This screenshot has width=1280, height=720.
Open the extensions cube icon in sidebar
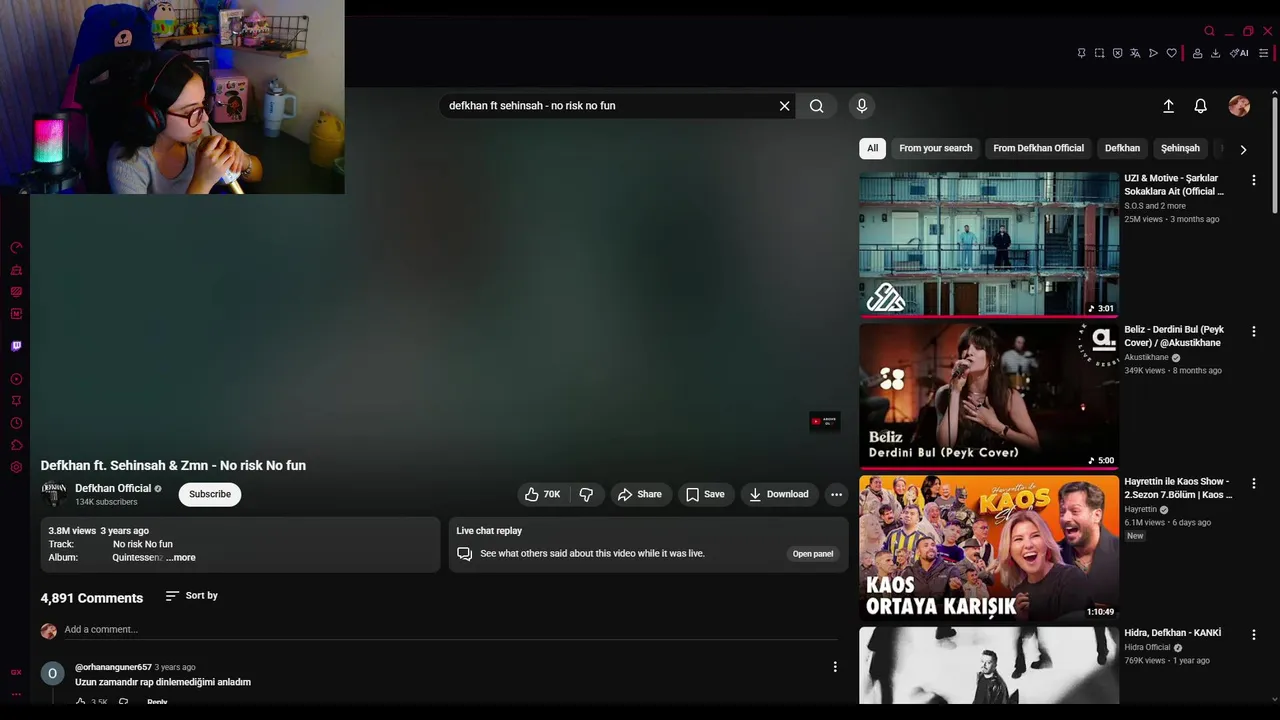point(16,445)
